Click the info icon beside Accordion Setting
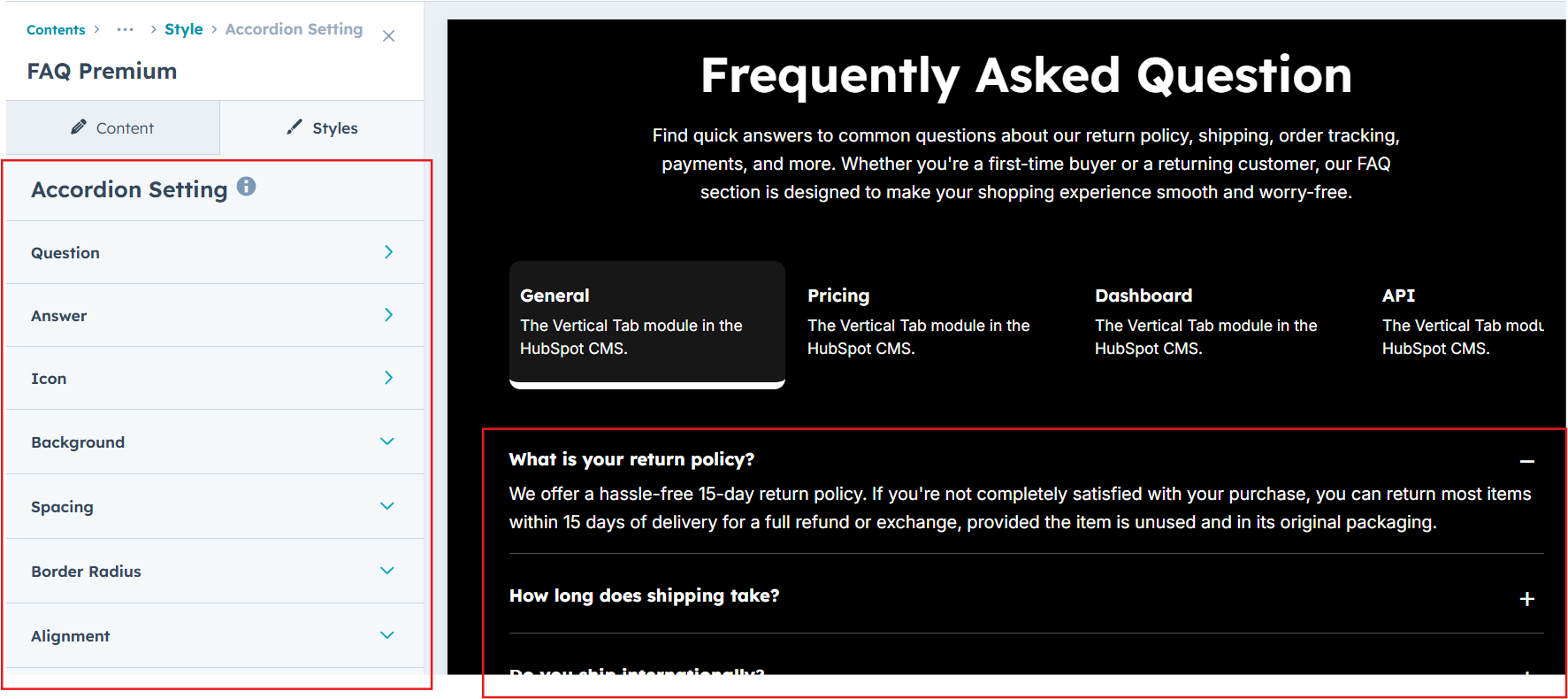 247,187
